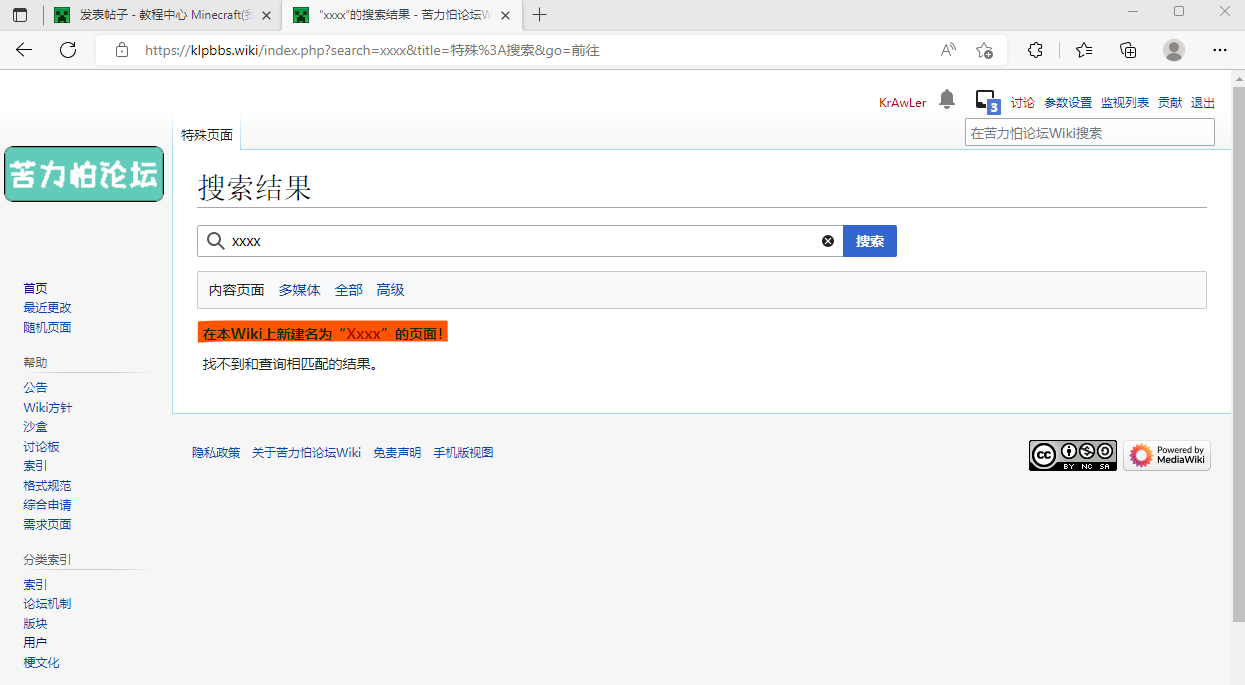This screenshot has height=685, width=1245.
Task: Open the 版块 sidebar link
Action: coord(36,623)
